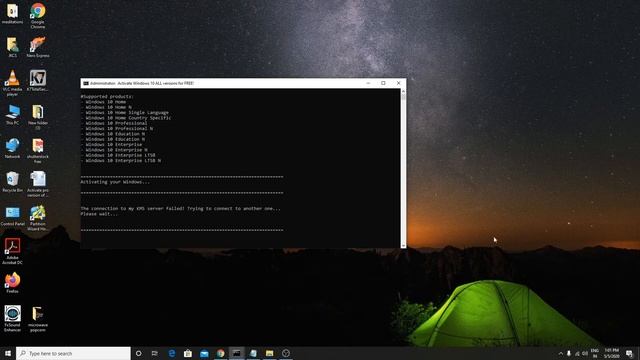640x360 pixels.
Task: Launch Google Chrome from desktop shortcut
Action: click(x=38, y=16)
